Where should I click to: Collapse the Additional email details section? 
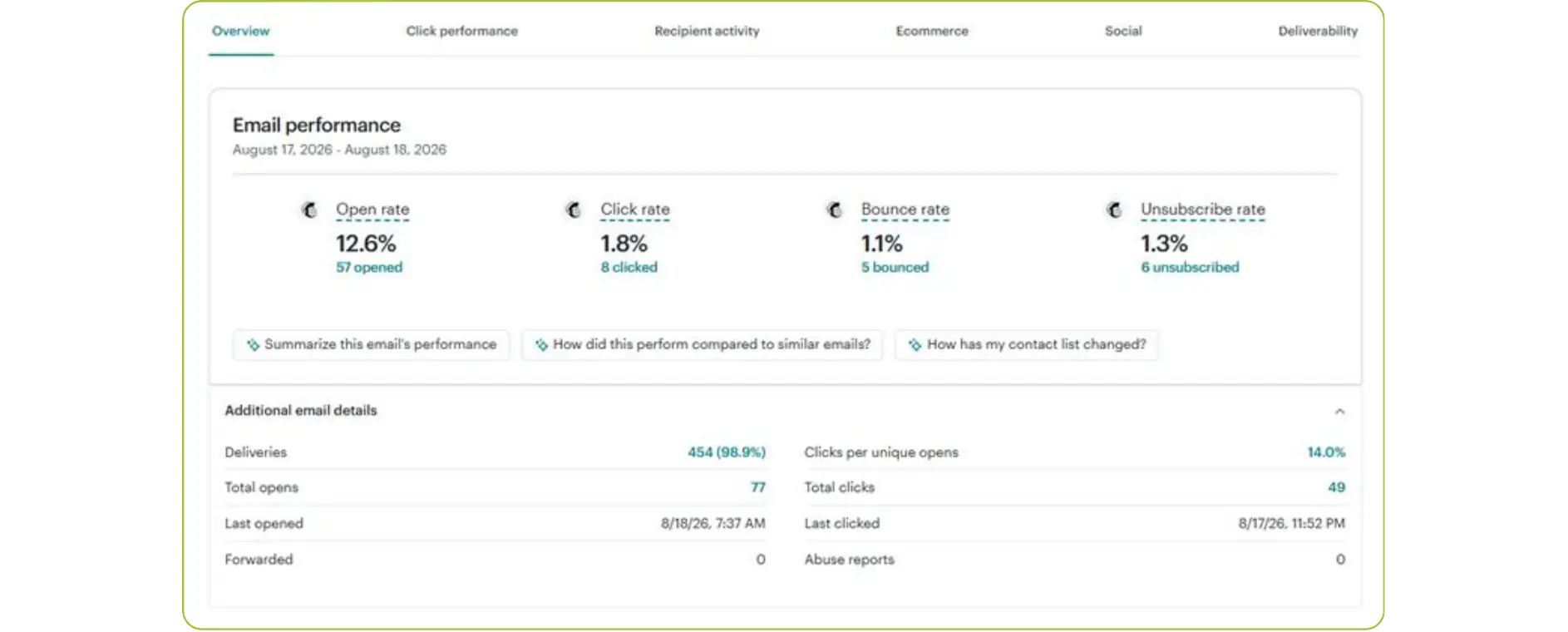tap(1339, 411)
